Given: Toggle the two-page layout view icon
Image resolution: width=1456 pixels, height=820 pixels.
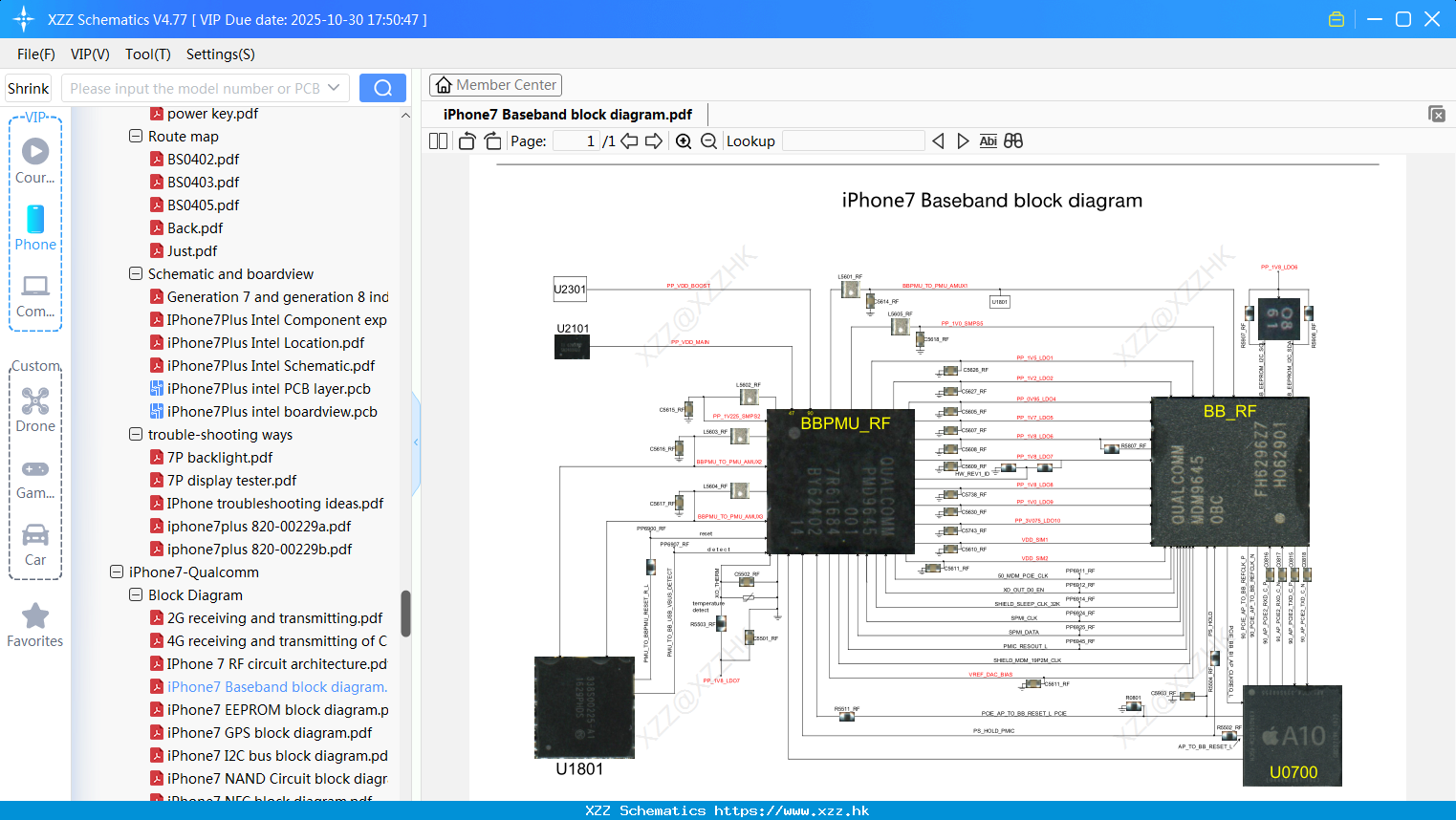Looking at the screenshot, I should [x=438, y=141].
